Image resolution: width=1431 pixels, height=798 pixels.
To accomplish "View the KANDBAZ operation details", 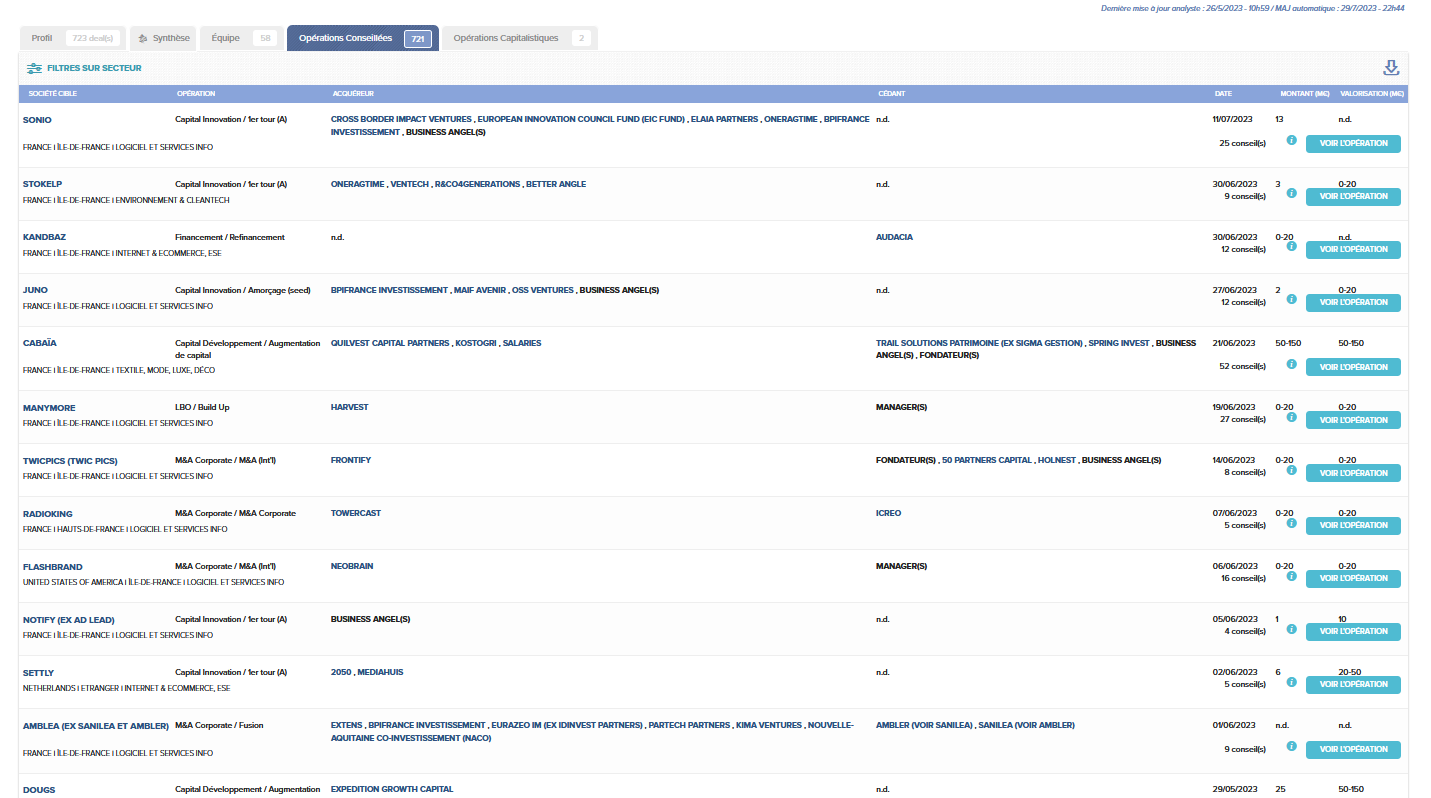I will pyautogui.click(x=1353, y=250).
